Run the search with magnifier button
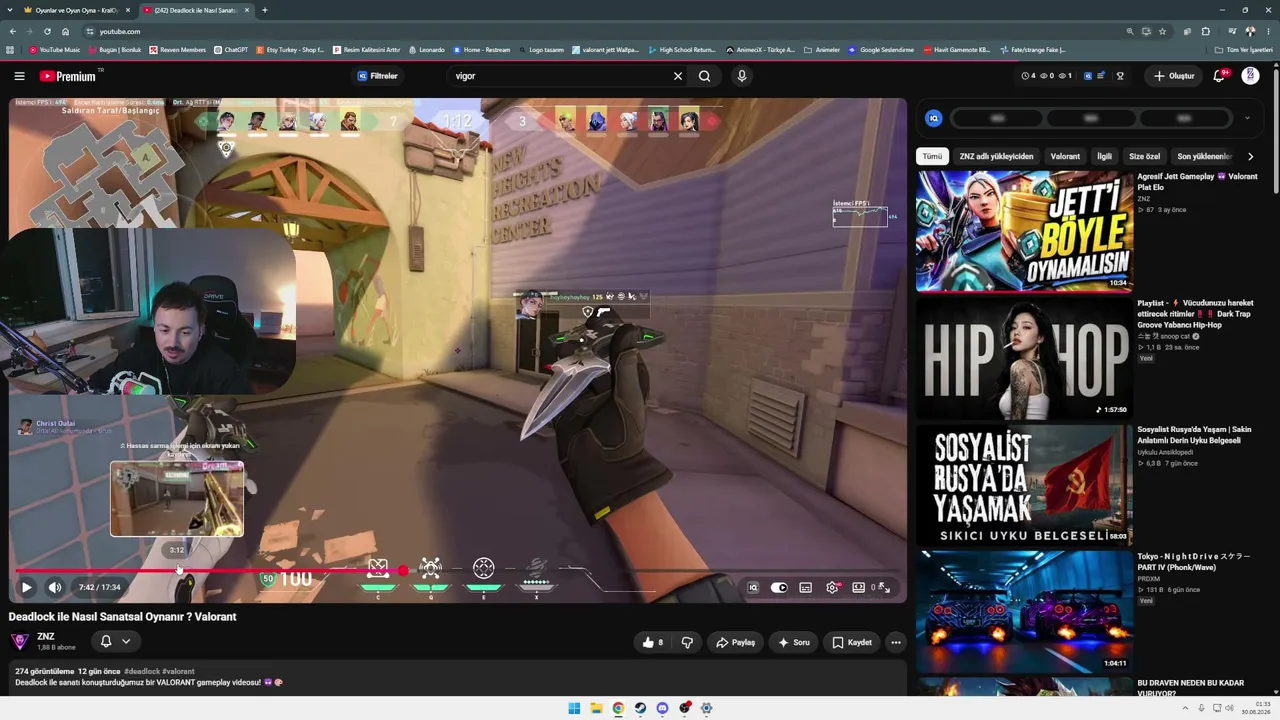The width and height of the screenshot is (1280, 720). click(x=705, y=76)
